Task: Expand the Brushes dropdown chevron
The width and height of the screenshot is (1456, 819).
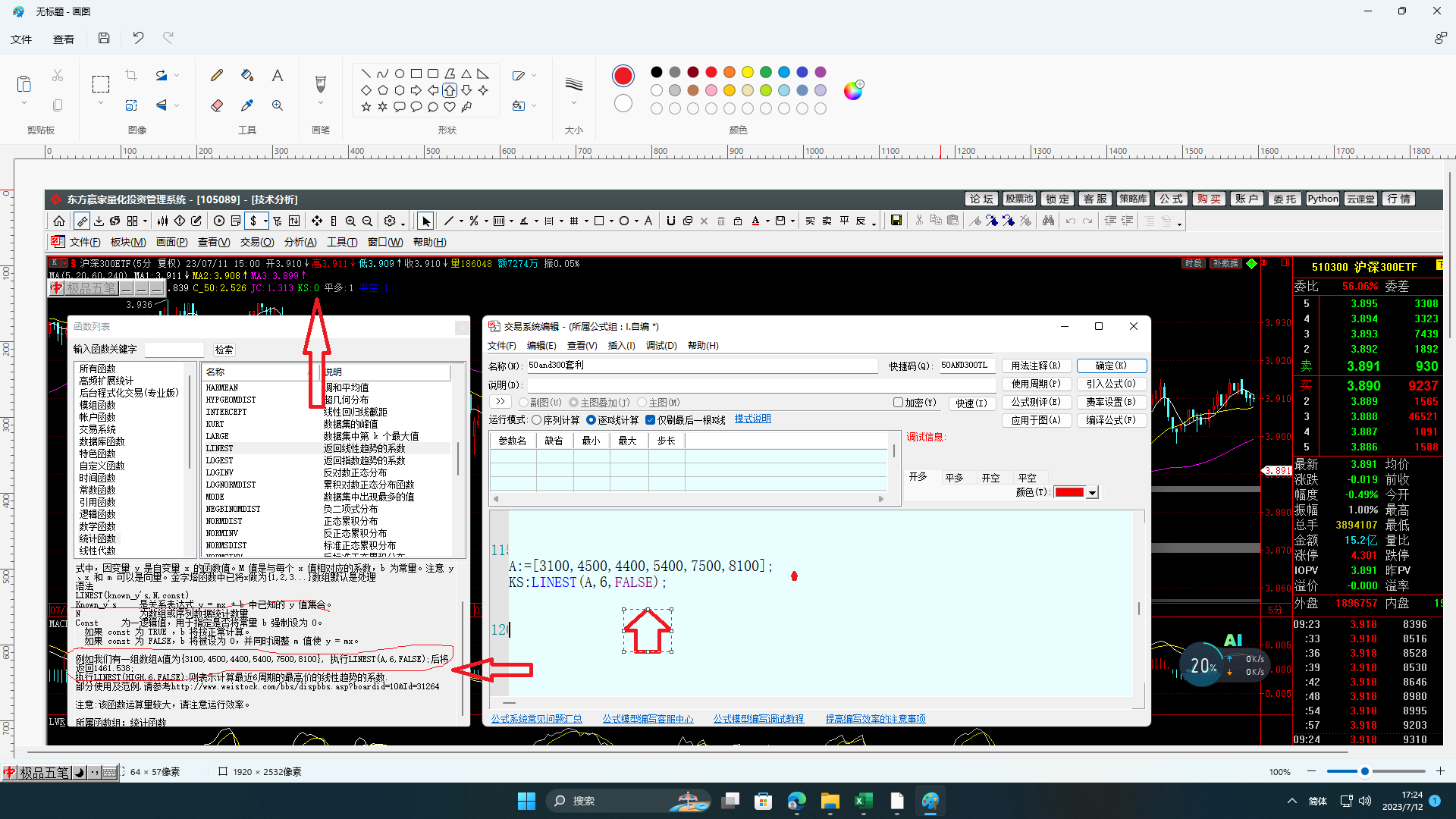Action: tap(320, 103)
